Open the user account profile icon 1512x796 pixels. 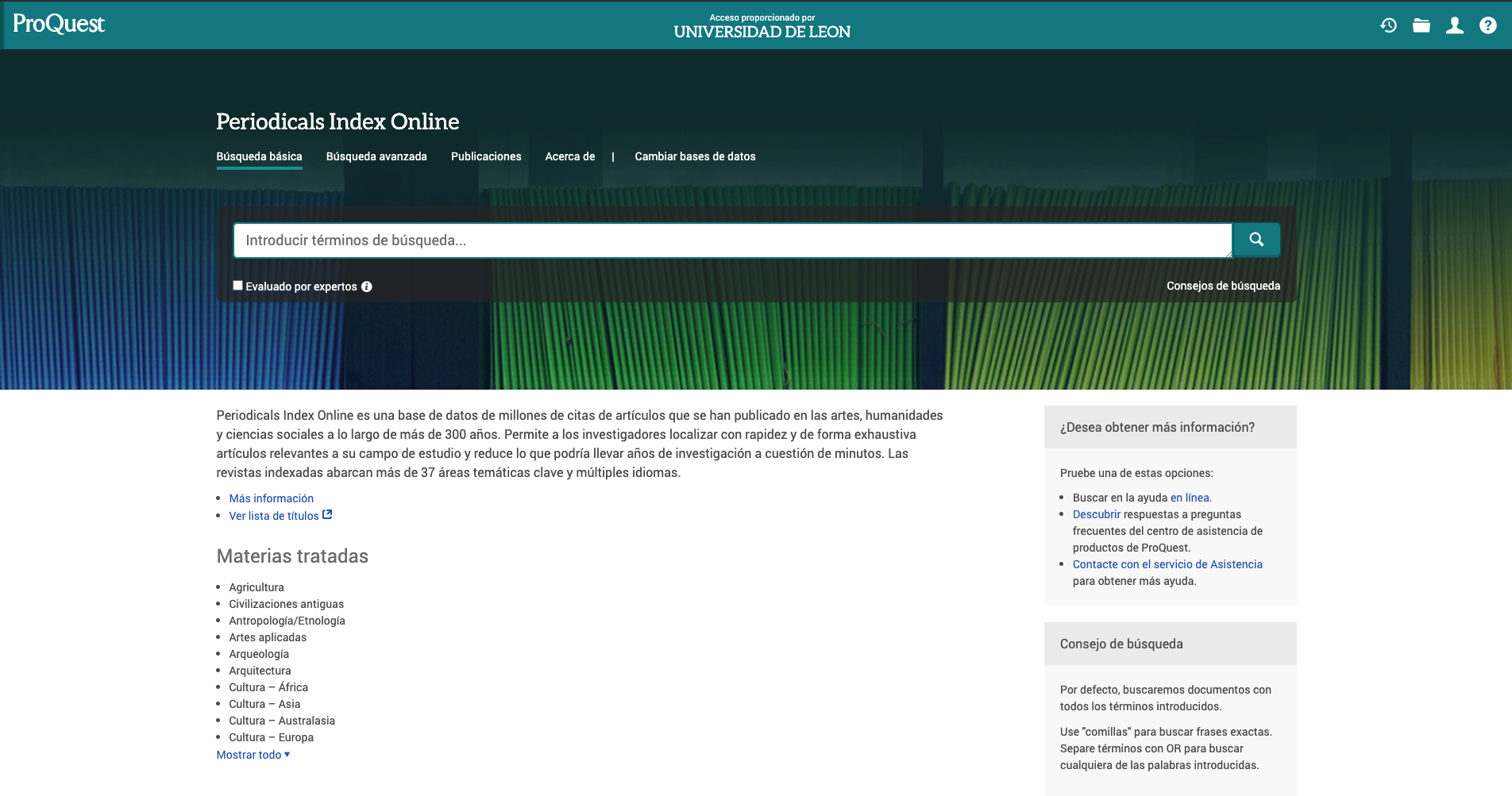pos(1455,25)
